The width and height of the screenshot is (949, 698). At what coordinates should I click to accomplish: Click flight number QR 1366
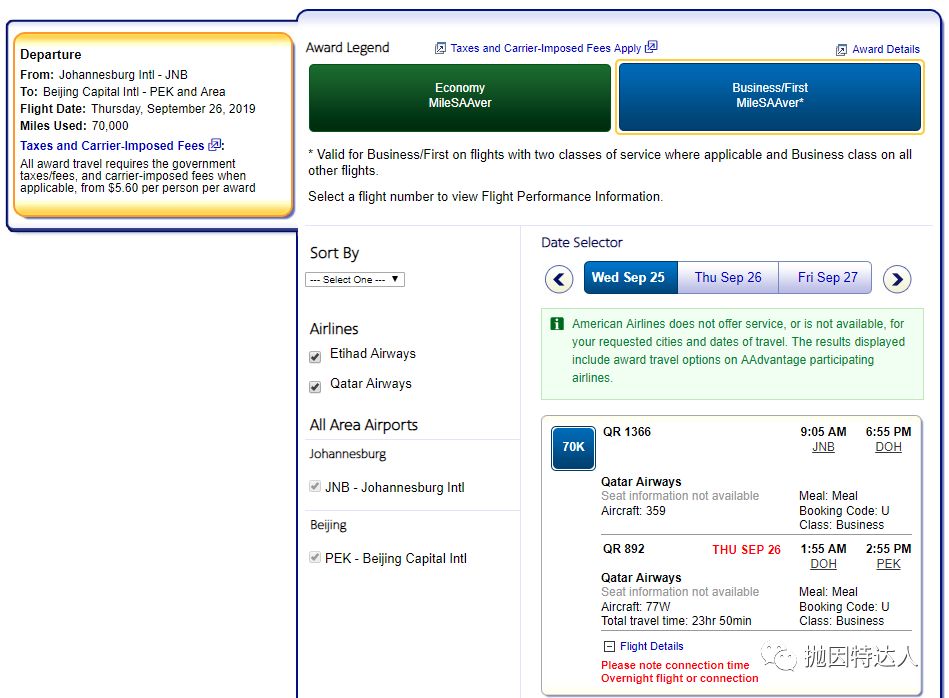pyautogui.click(x=626, y=432)
